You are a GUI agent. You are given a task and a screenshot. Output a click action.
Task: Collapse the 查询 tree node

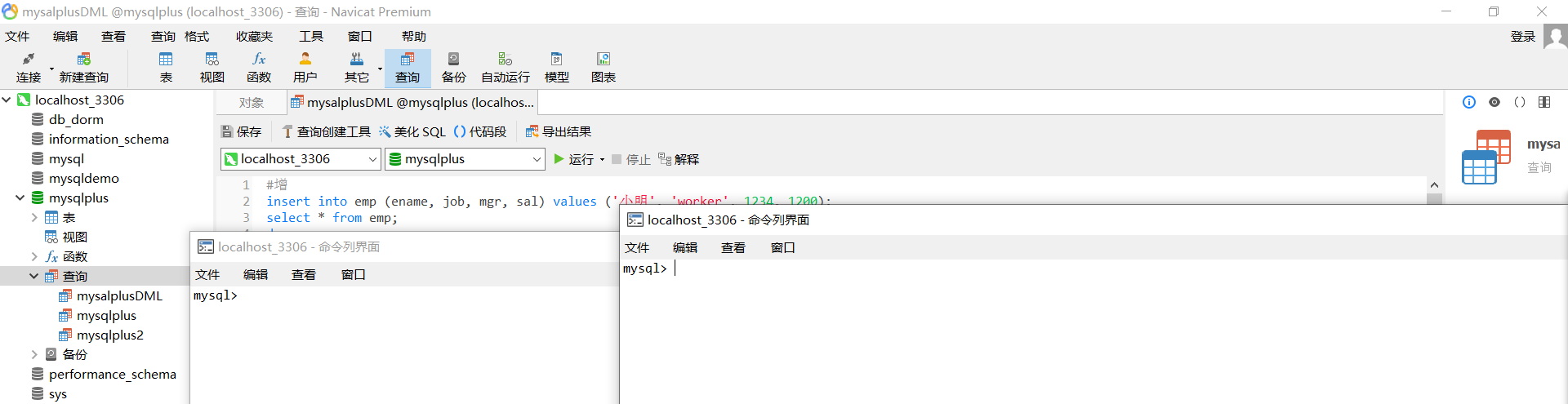tap(34, 276)
